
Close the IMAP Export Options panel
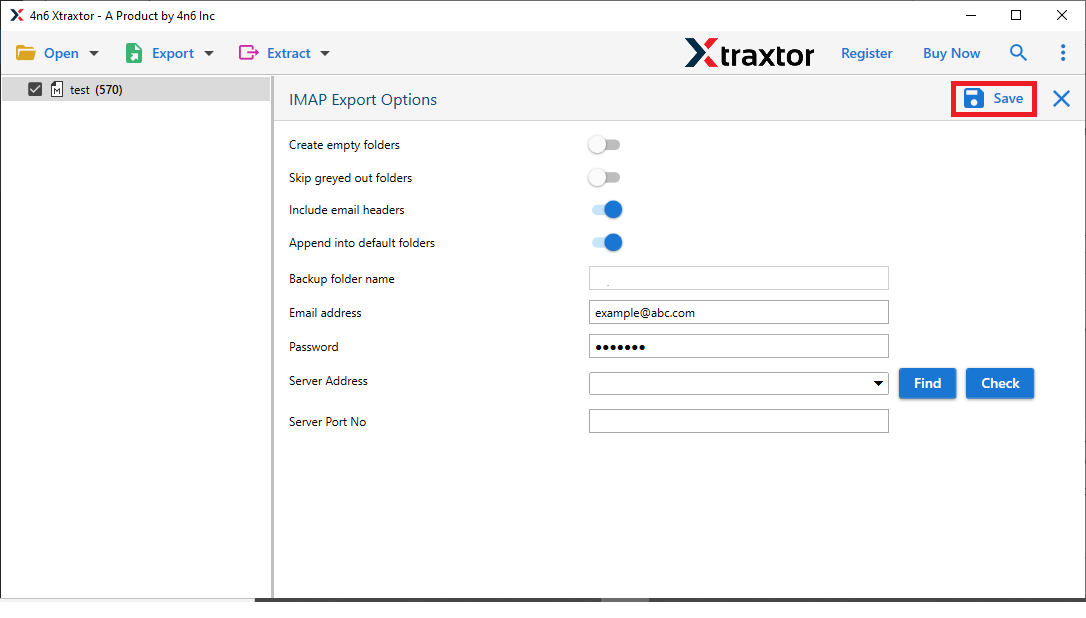point(1061,99)
